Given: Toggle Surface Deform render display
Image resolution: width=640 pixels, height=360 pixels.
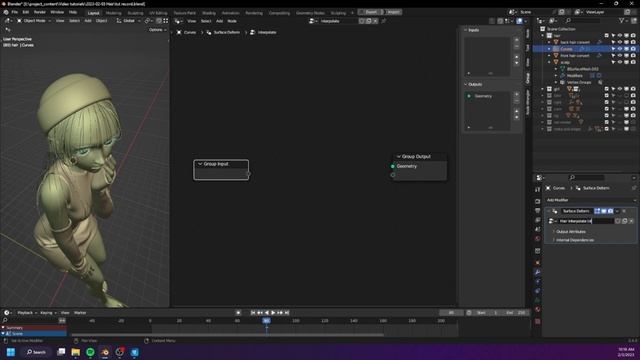Looking at the screenshot, I should coord(610,211).
